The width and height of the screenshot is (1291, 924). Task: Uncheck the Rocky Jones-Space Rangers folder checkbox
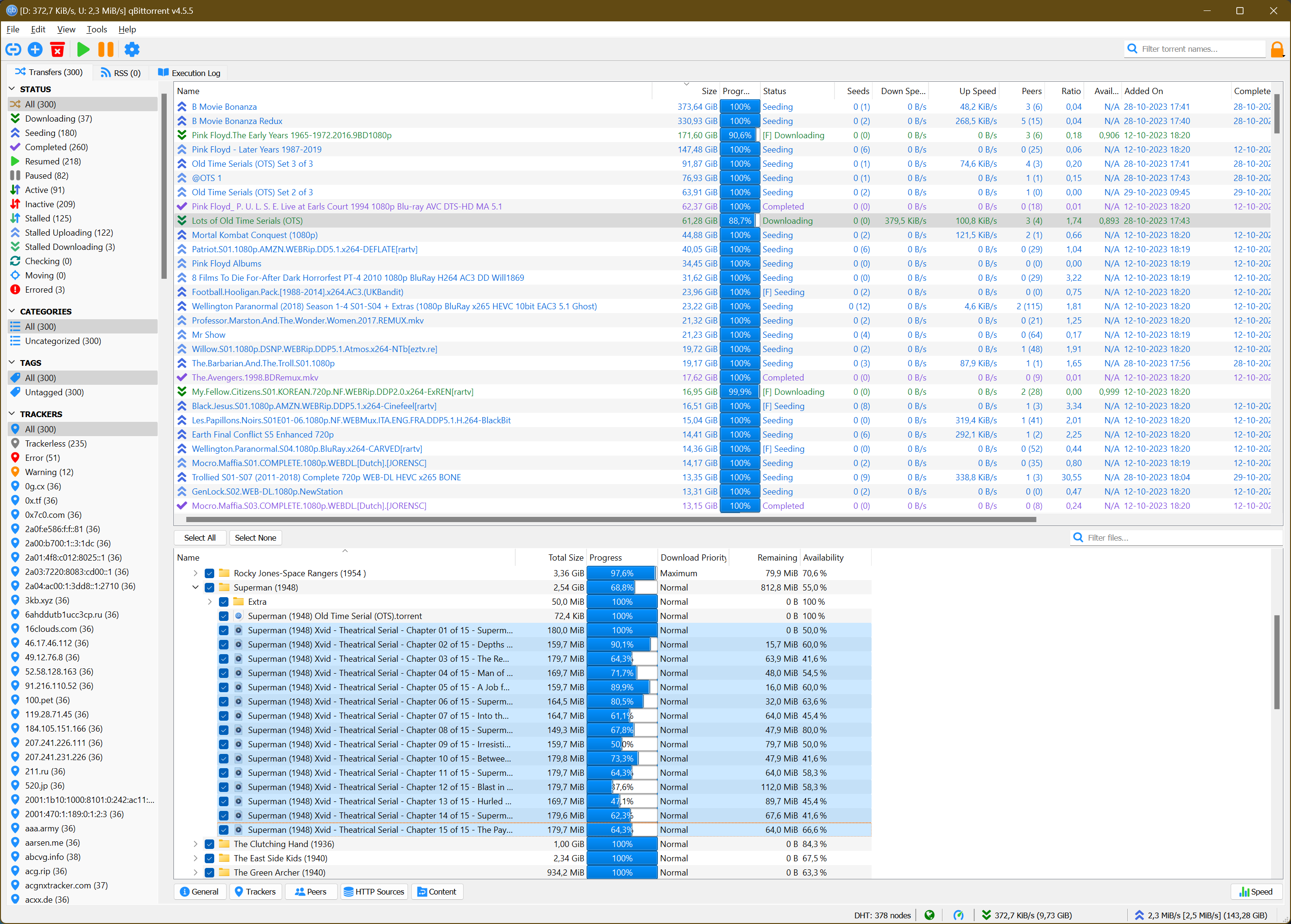pos(210,573)
